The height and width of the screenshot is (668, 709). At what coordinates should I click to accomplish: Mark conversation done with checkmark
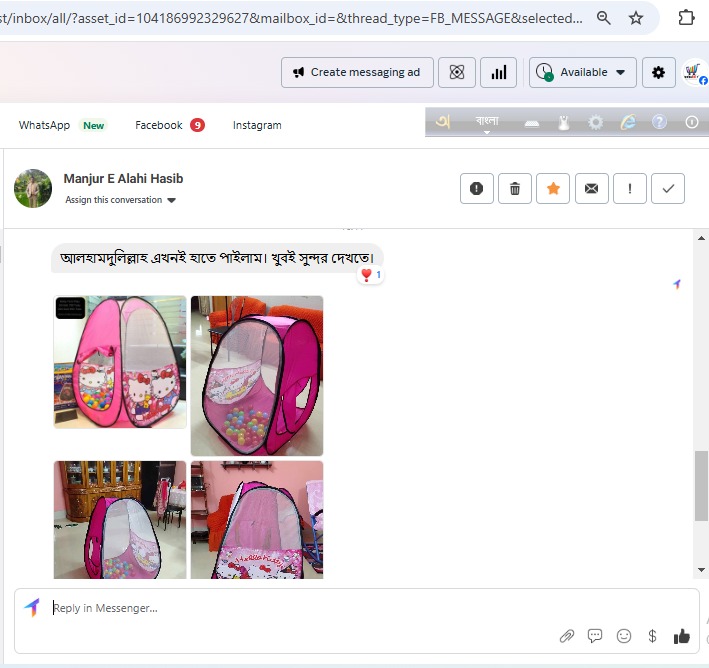coord(668,188)
